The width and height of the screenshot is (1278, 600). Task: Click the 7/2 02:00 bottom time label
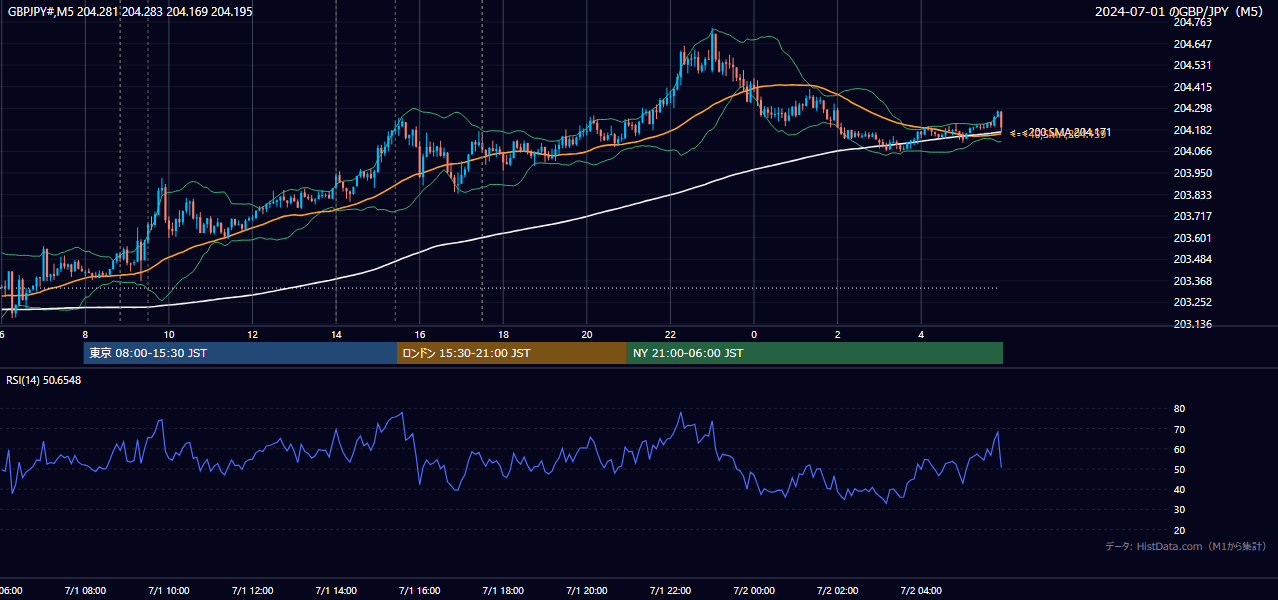838,591
